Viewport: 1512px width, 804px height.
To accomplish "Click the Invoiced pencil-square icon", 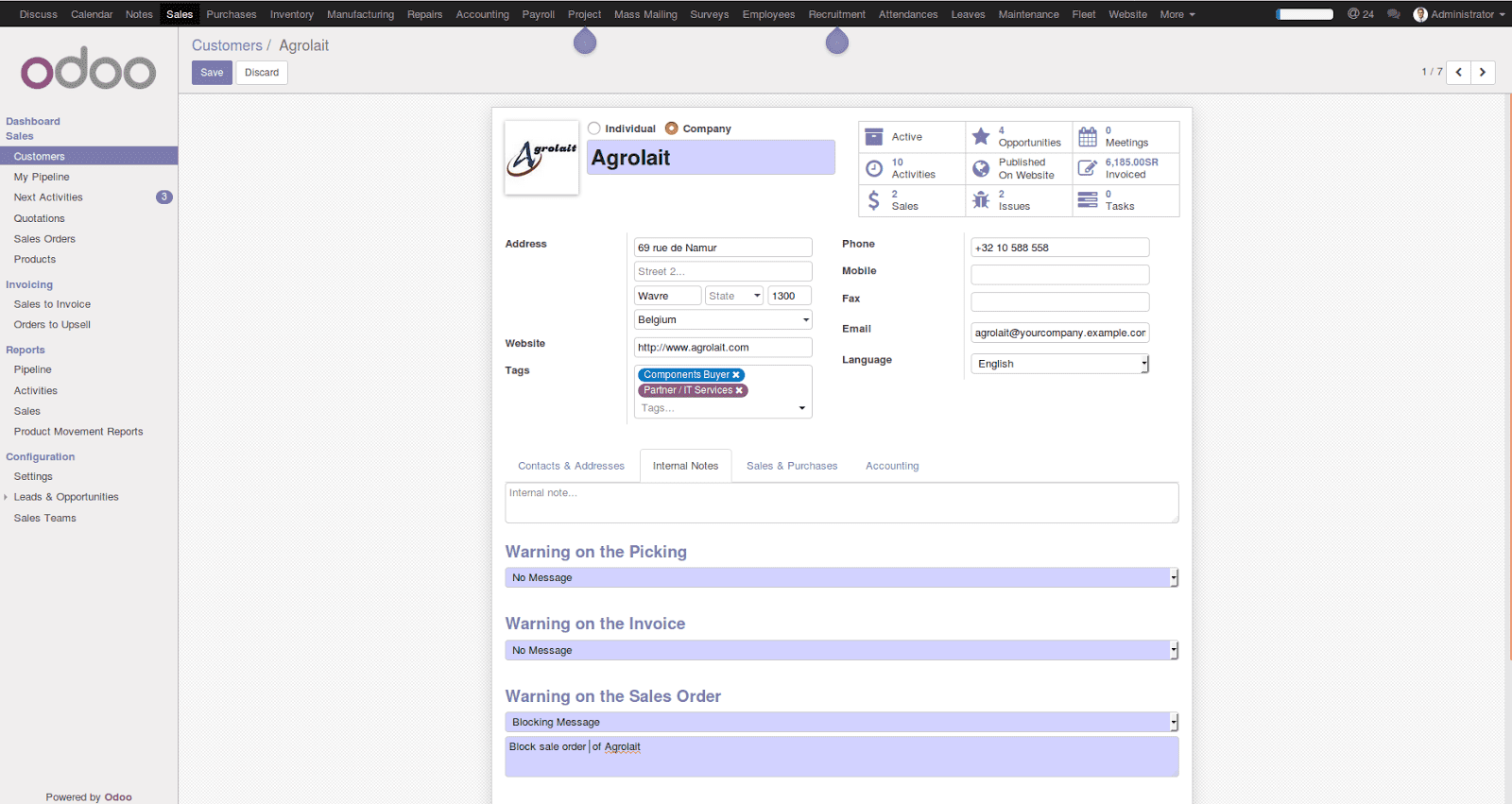I will [x=1088, y=168].
